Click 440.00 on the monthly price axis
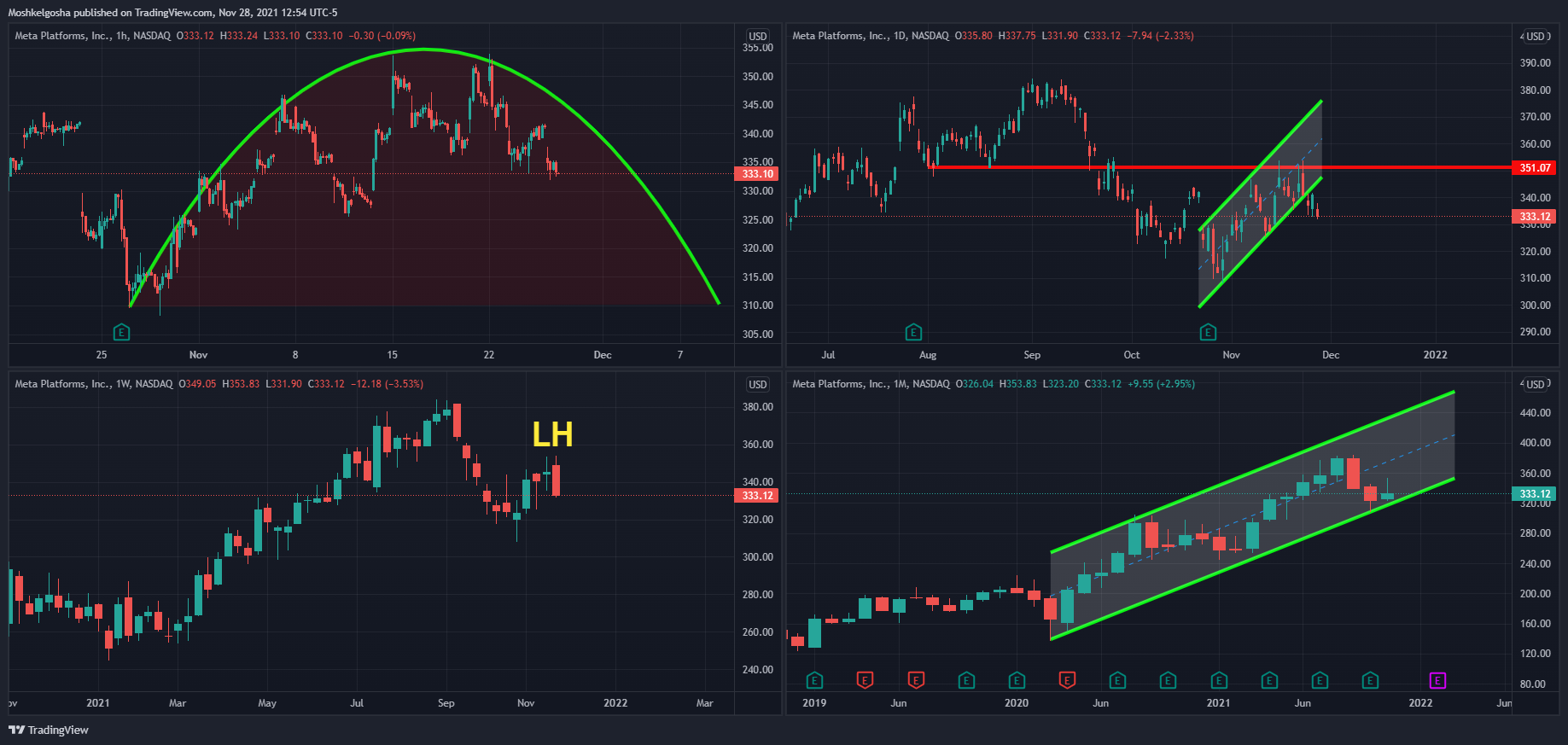 (x=1535, y=412)
